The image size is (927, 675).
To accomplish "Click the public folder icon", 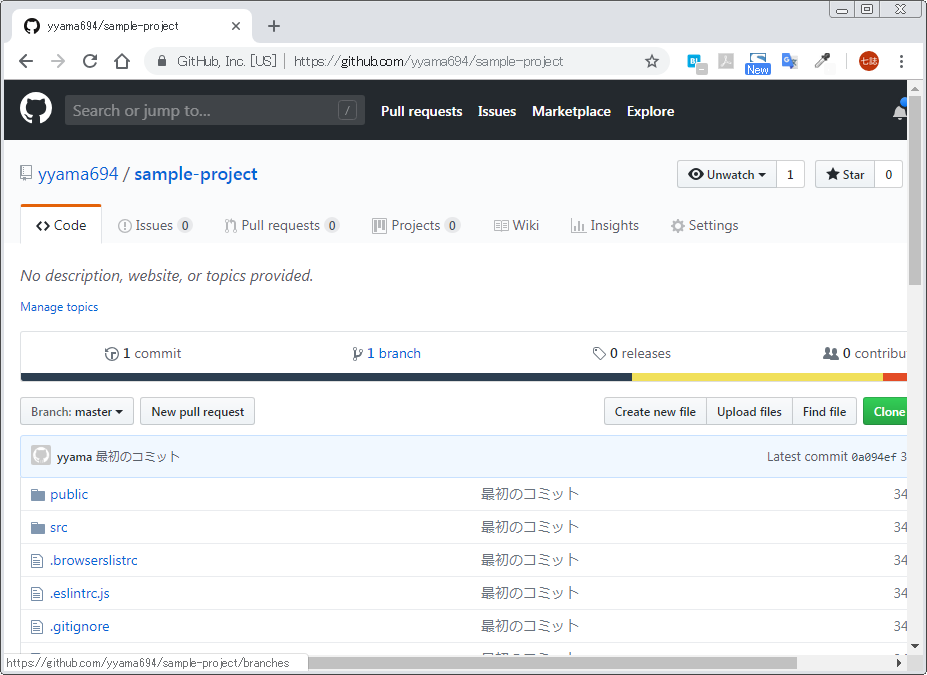I will [38, 495].
